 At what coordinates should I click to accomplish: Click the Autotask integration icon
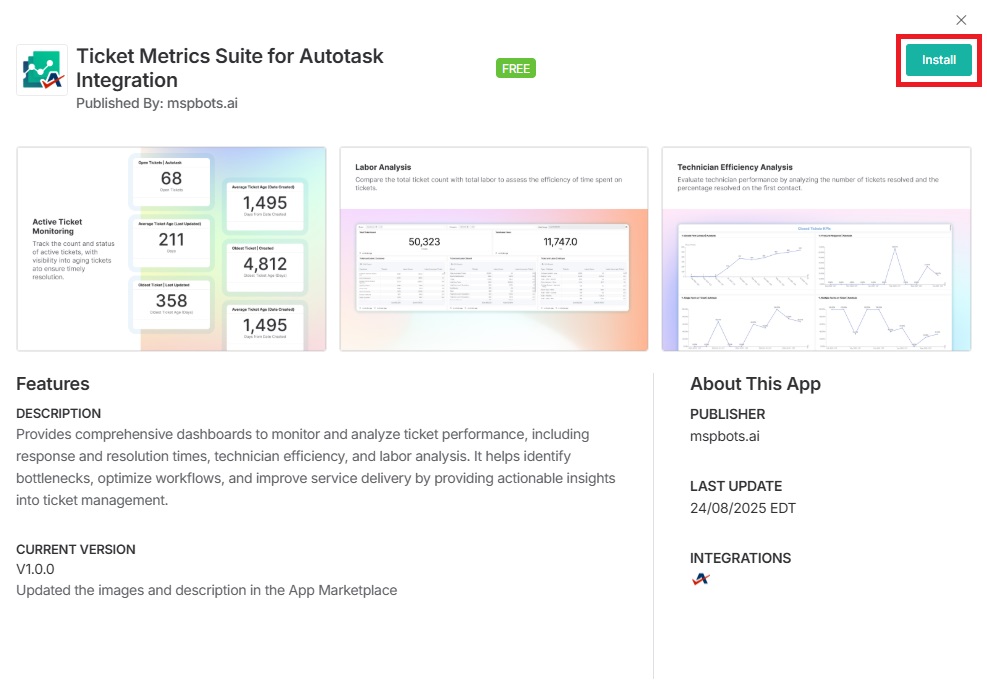click(x=700, y=579)
